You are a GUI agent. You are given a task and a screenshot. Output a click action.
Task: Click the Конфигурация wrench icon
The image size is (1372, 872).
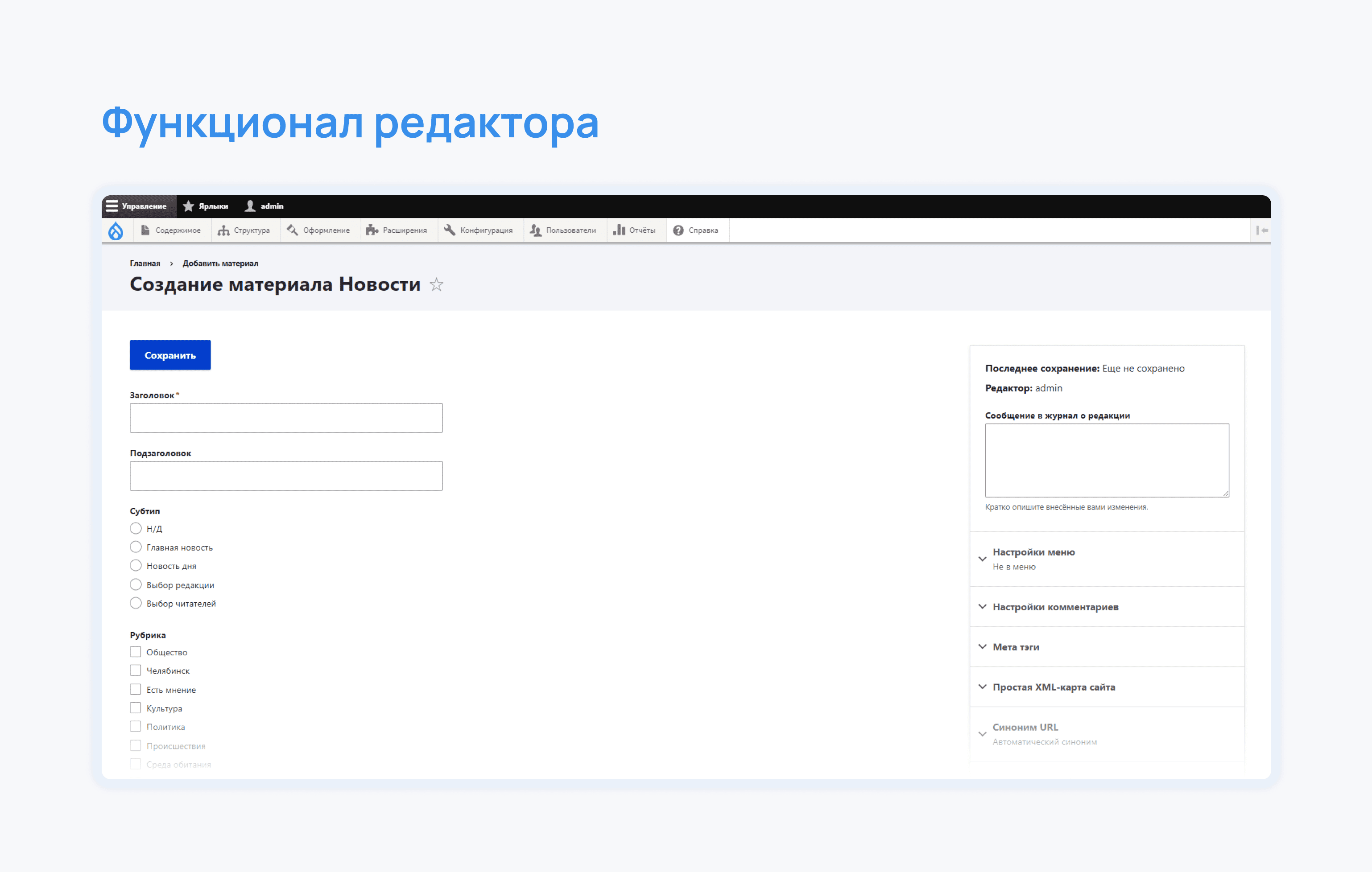click(450, 230)
